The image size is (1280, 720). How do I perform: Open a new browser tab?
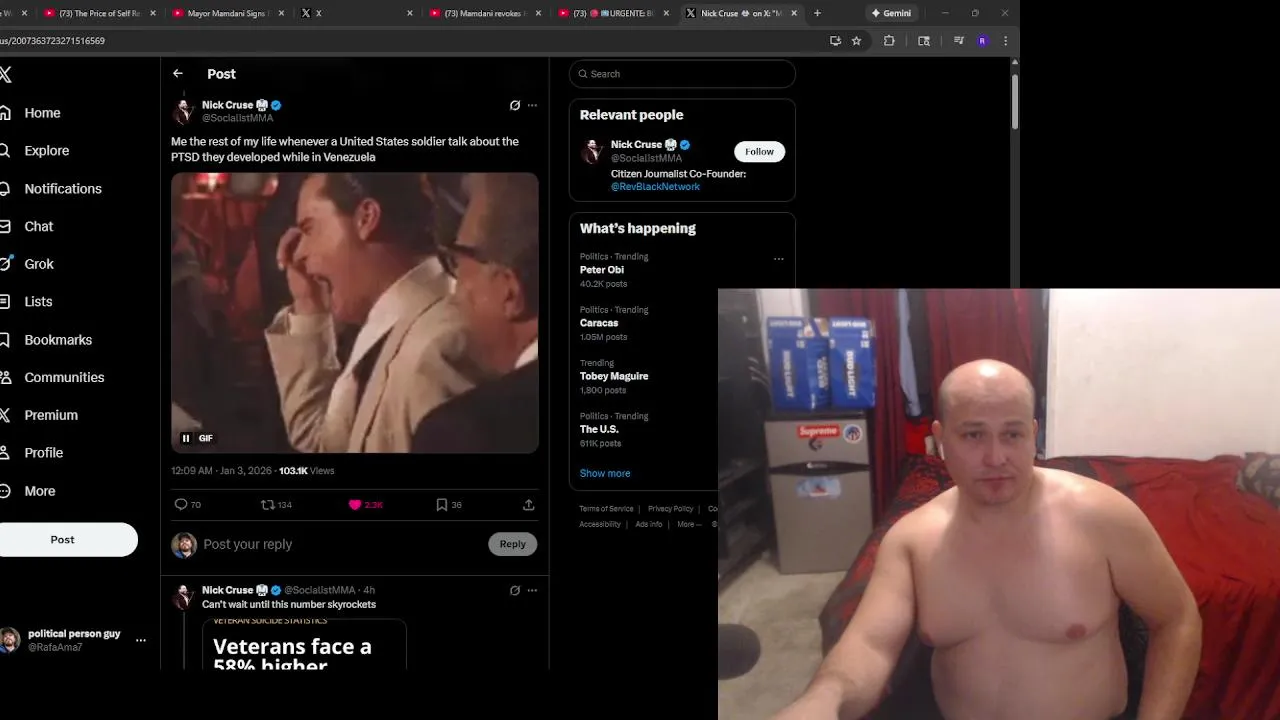[x=817, y=13]
